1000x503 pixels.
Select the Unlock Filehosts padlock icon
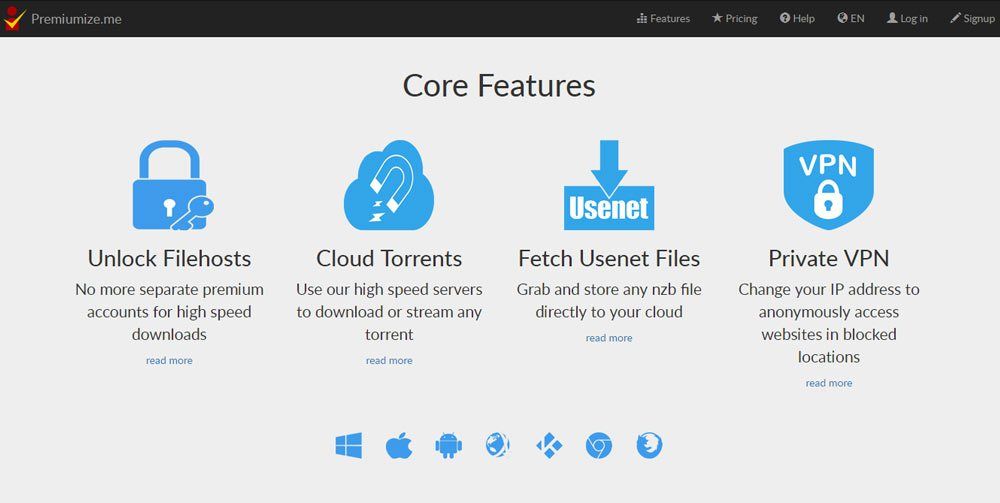(x=172, y=185)
